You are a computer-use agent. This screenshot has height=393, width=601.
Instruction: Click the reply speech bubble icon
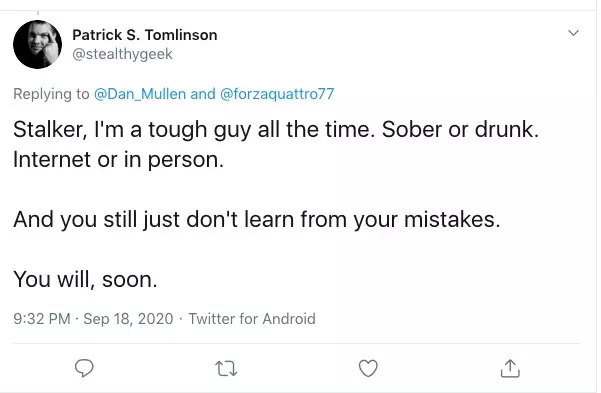(x=84, y=368)
